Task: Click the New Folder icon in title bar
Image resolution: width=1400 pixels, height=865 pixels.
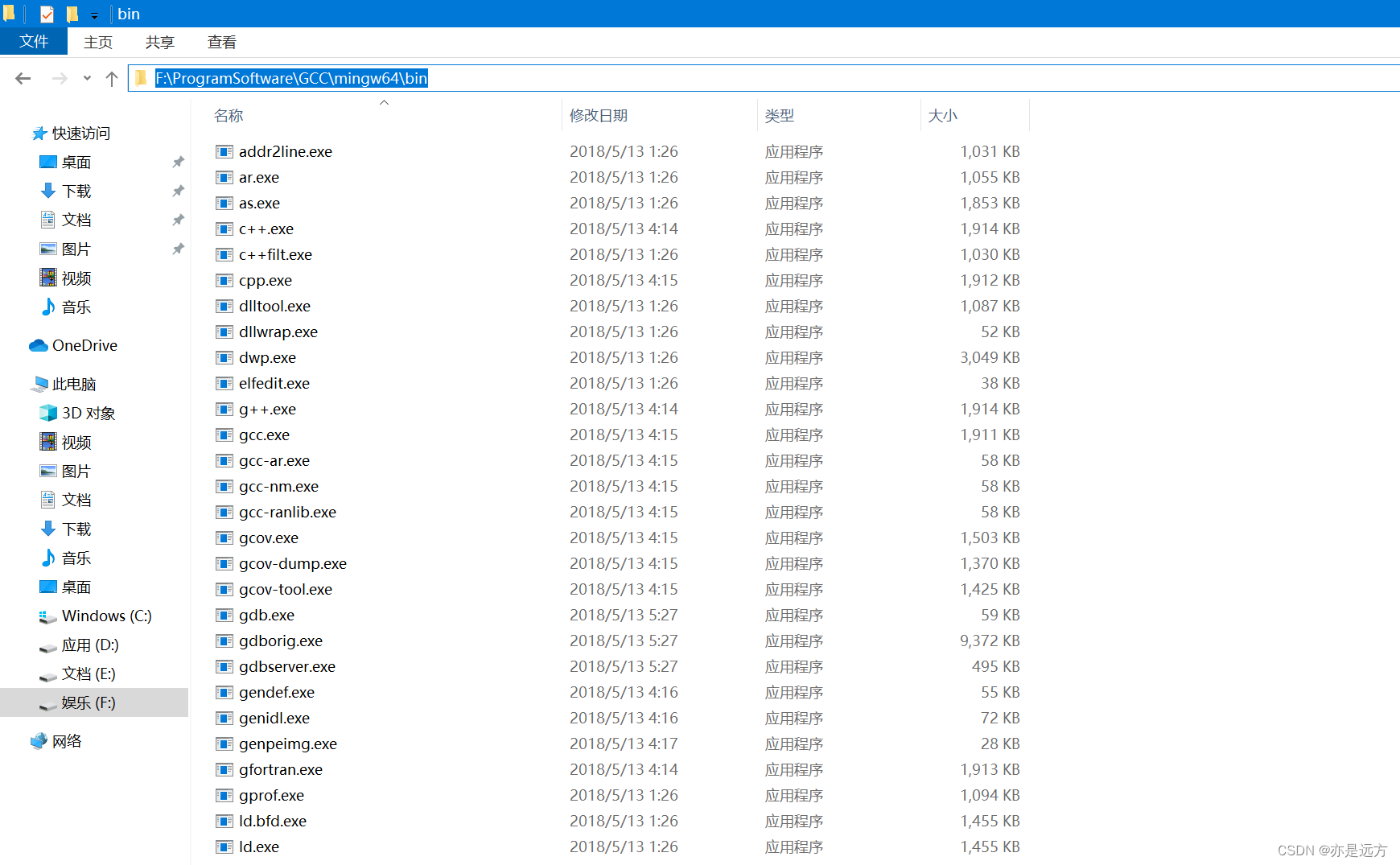Action: click(72, 14)
